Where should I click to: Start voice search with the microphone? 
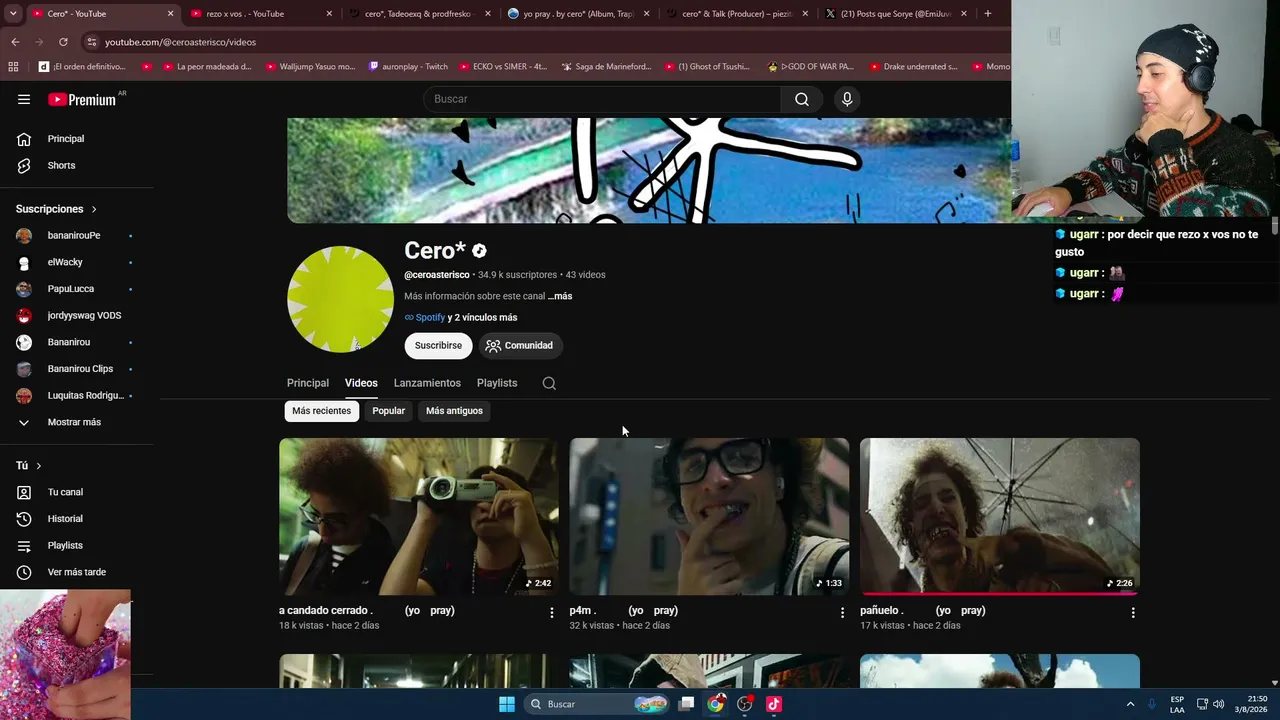(847, 99)
